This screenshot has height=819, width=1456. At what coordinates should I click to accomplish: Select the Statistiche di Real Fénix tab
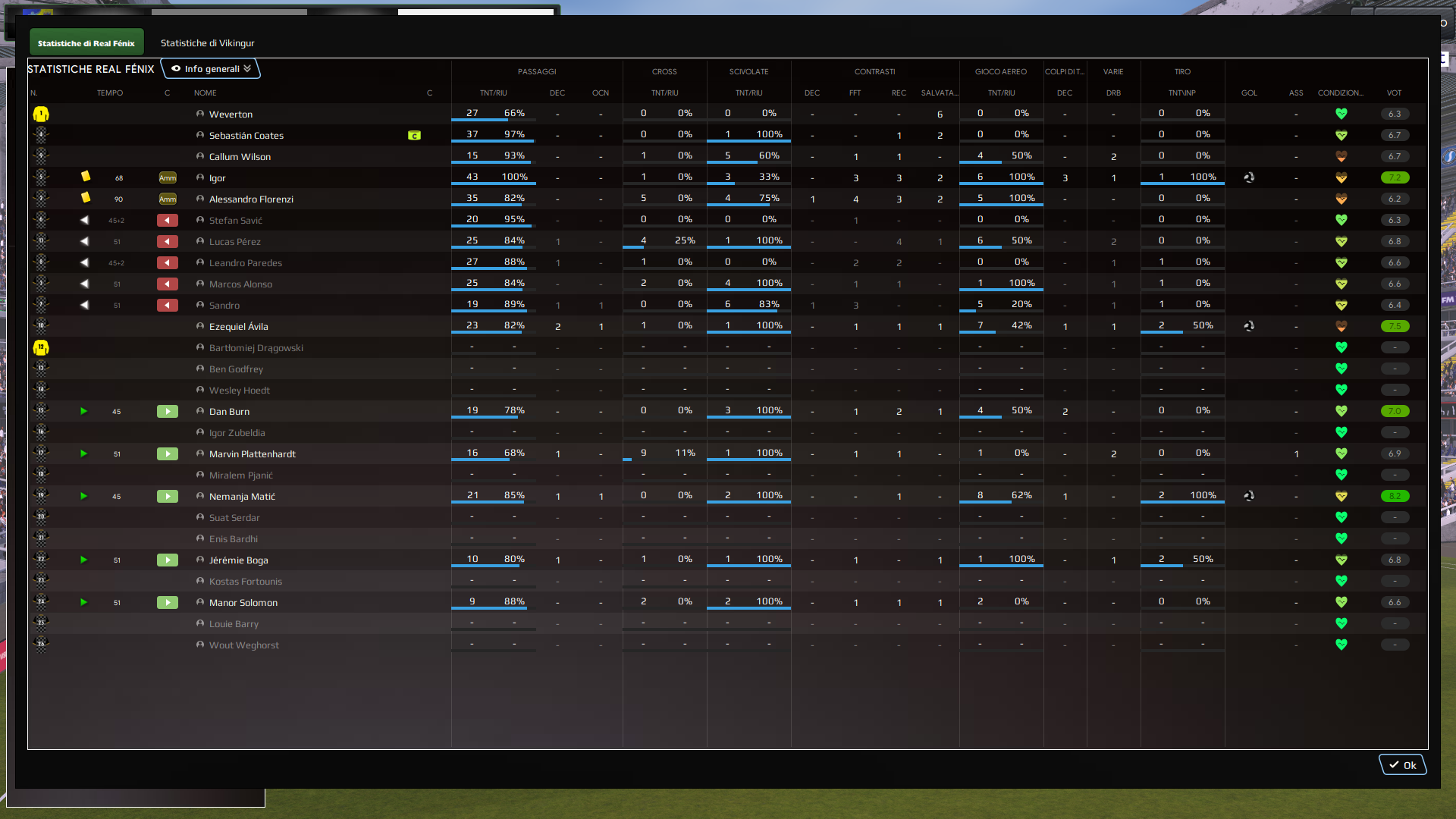click(x=86, y=43)
